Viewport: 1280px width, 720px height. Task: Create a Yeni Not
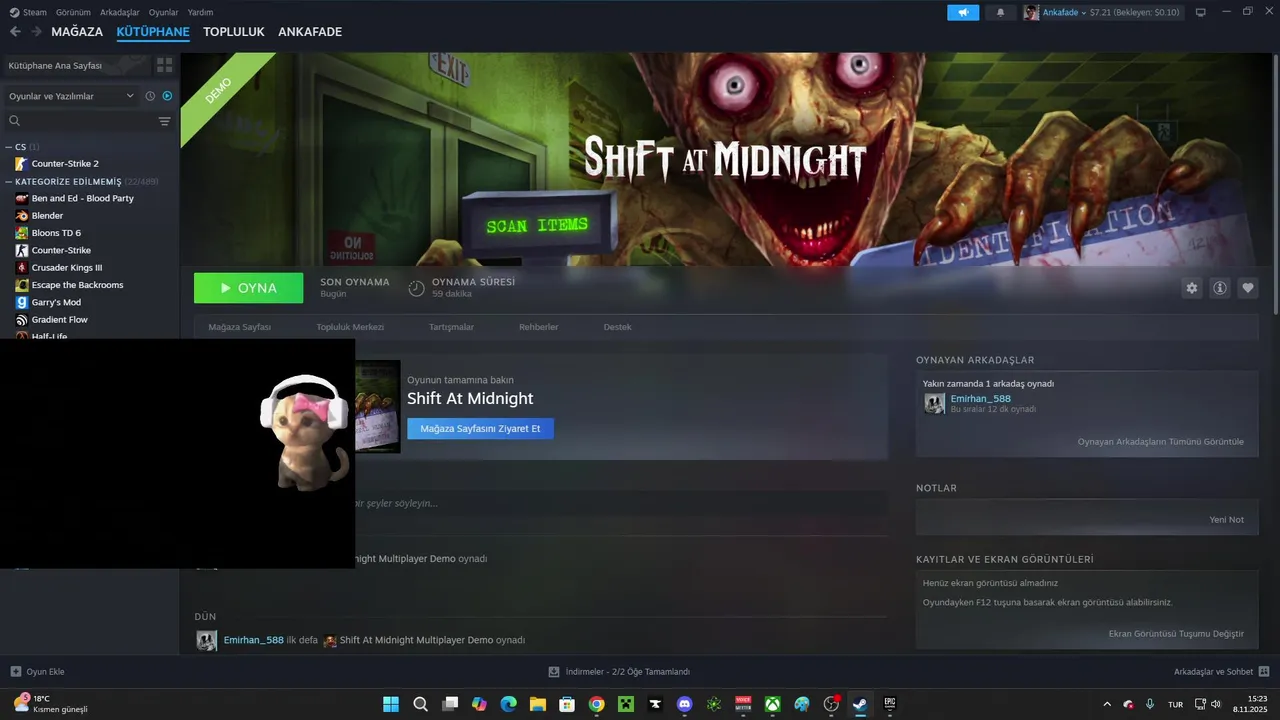1227,520
